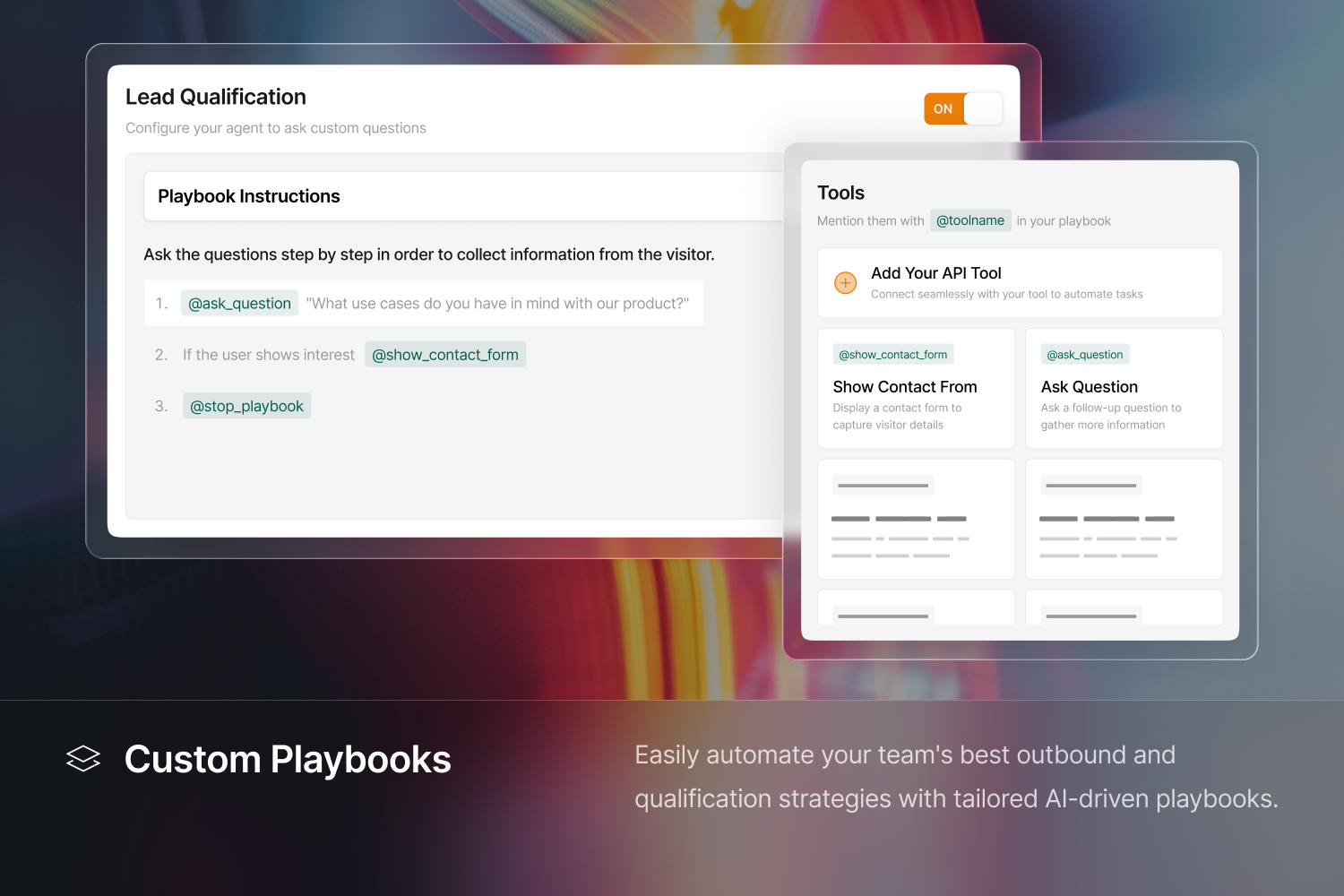The image size is (1344, 896).
Task: Select the right placeholder tool card in third row
Action: pos(1124,519)
